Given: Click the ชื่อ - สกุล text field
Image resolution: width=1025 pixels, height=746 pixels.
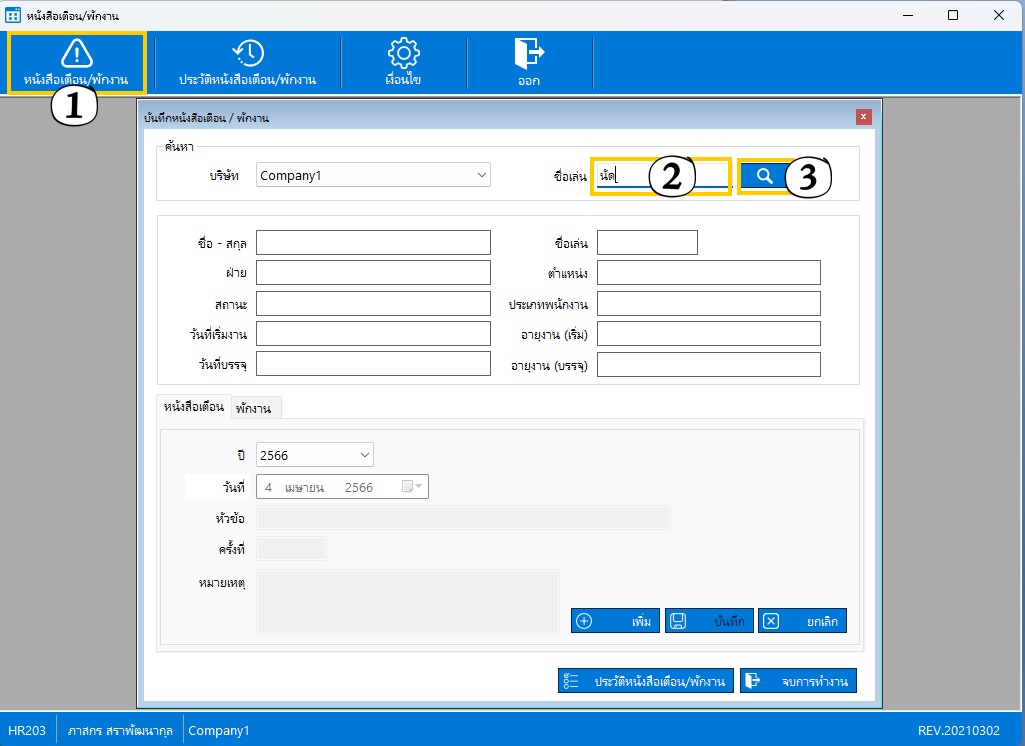Looking at the screenshot, I should [x=373, y=243].
